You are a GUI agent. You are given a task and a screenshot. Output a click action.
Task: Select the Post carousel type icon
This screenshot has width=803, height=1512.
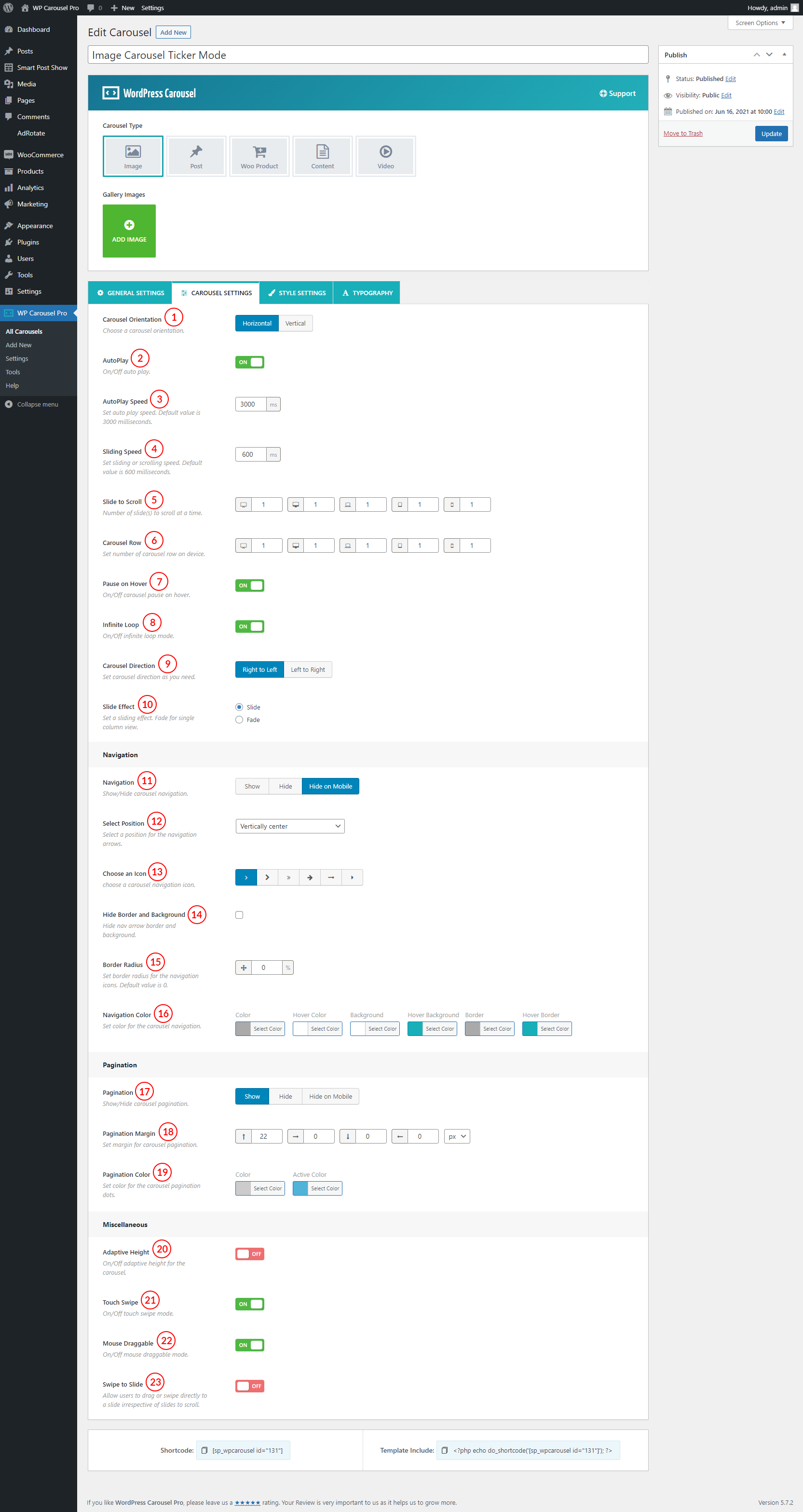[196, 156]
